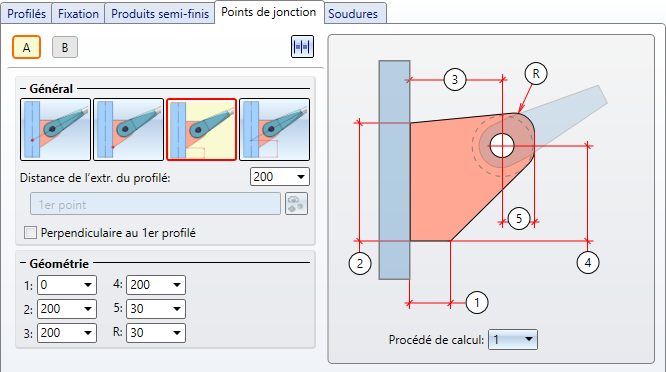The width and height of the screenshot is (666, 372).
Task: Click the pick point icon next to 1er point
Action: (296, 204)
